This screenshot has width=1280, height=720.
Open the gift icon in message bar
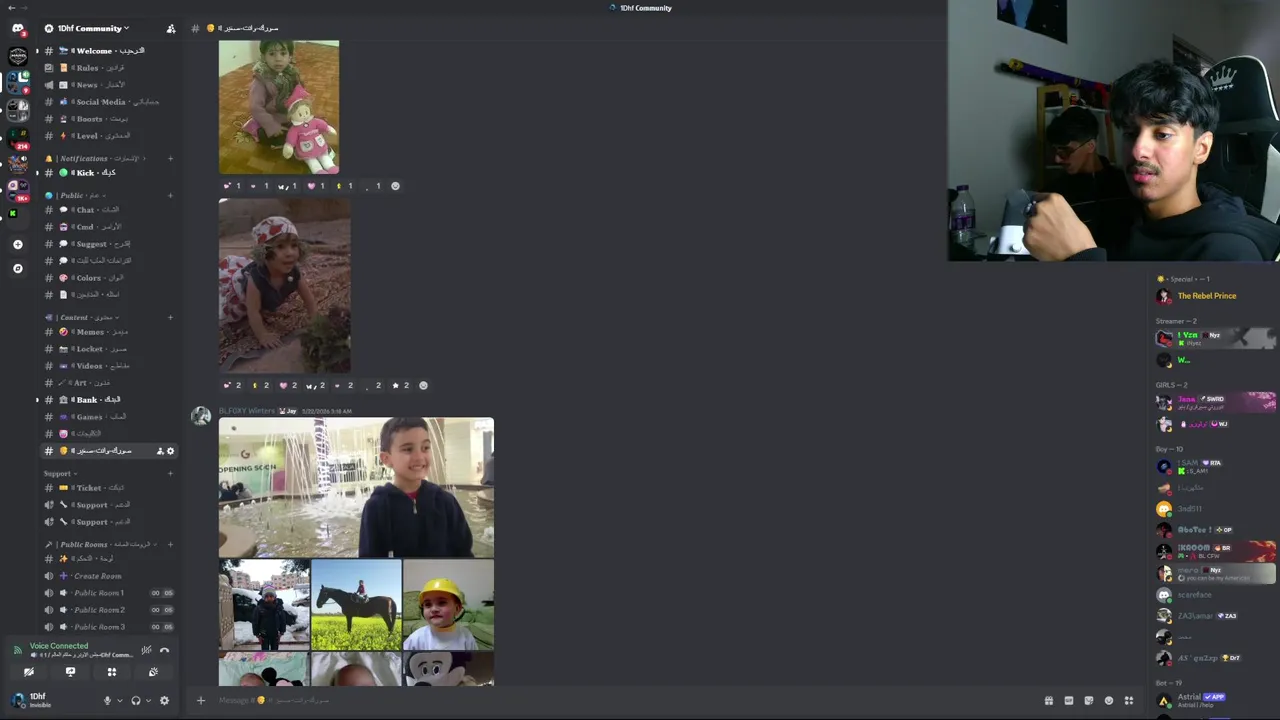pyautogui.click(x=1048, y=700)
